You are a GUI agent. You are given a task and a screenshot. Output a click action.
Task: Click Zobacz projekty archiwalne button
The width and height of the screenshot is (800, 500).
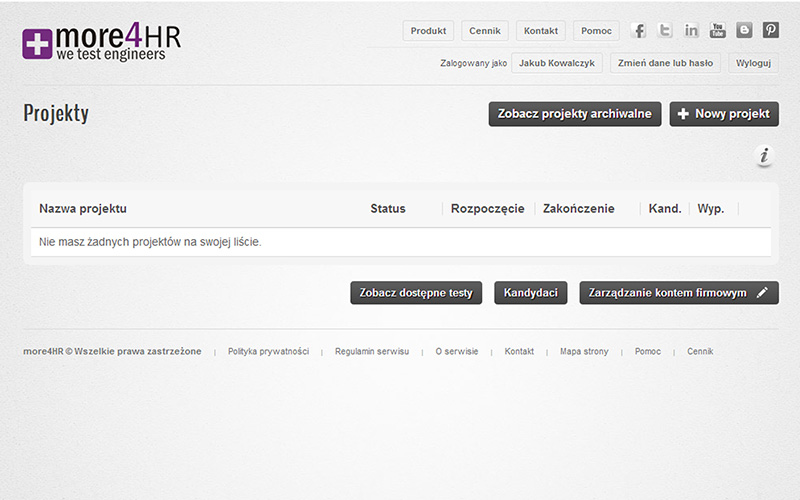(575, 114)
